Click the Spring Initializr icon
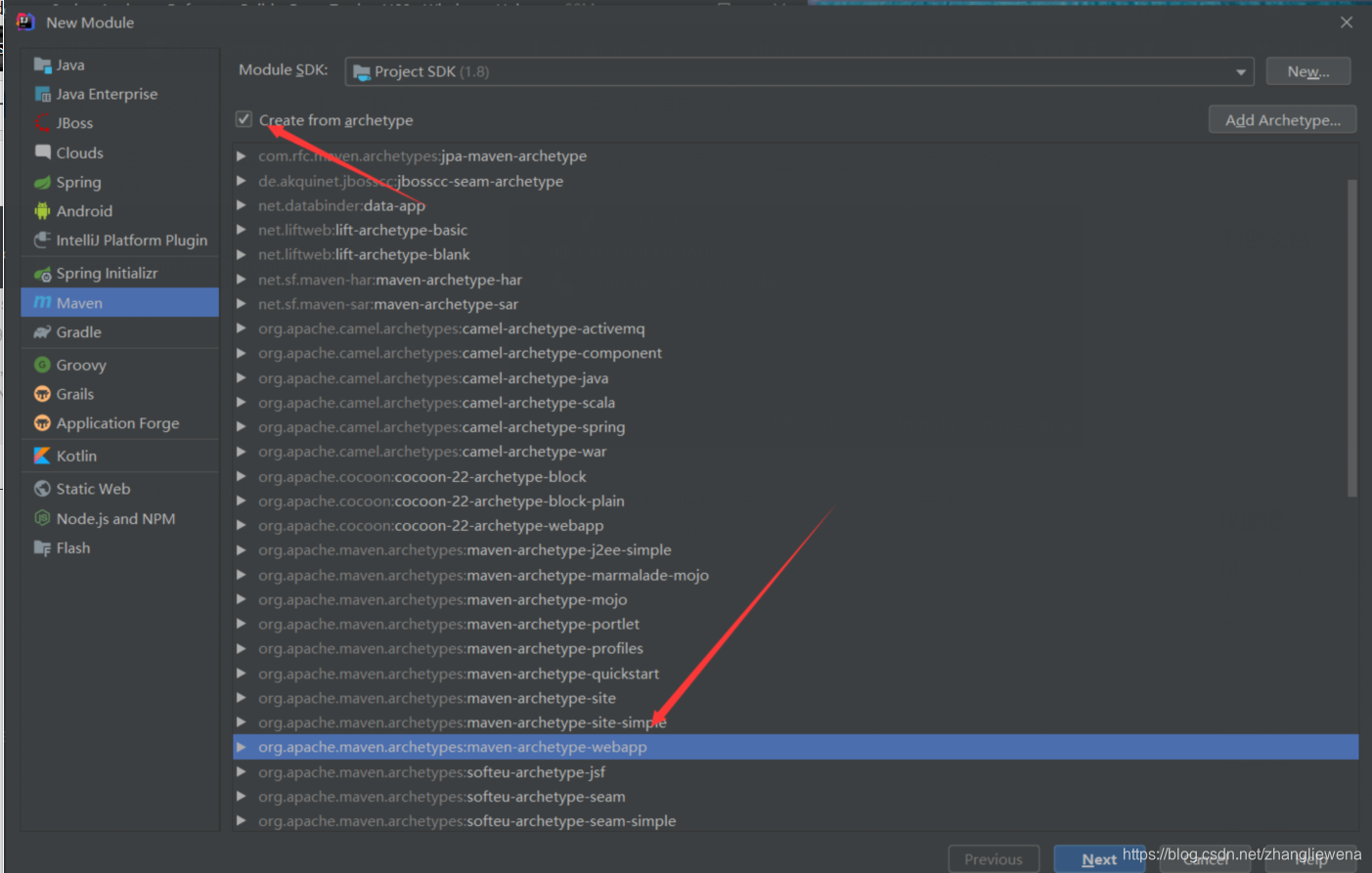Image resolution: width=1372 pixels, height=873 pixels. [x=42, y=274]
